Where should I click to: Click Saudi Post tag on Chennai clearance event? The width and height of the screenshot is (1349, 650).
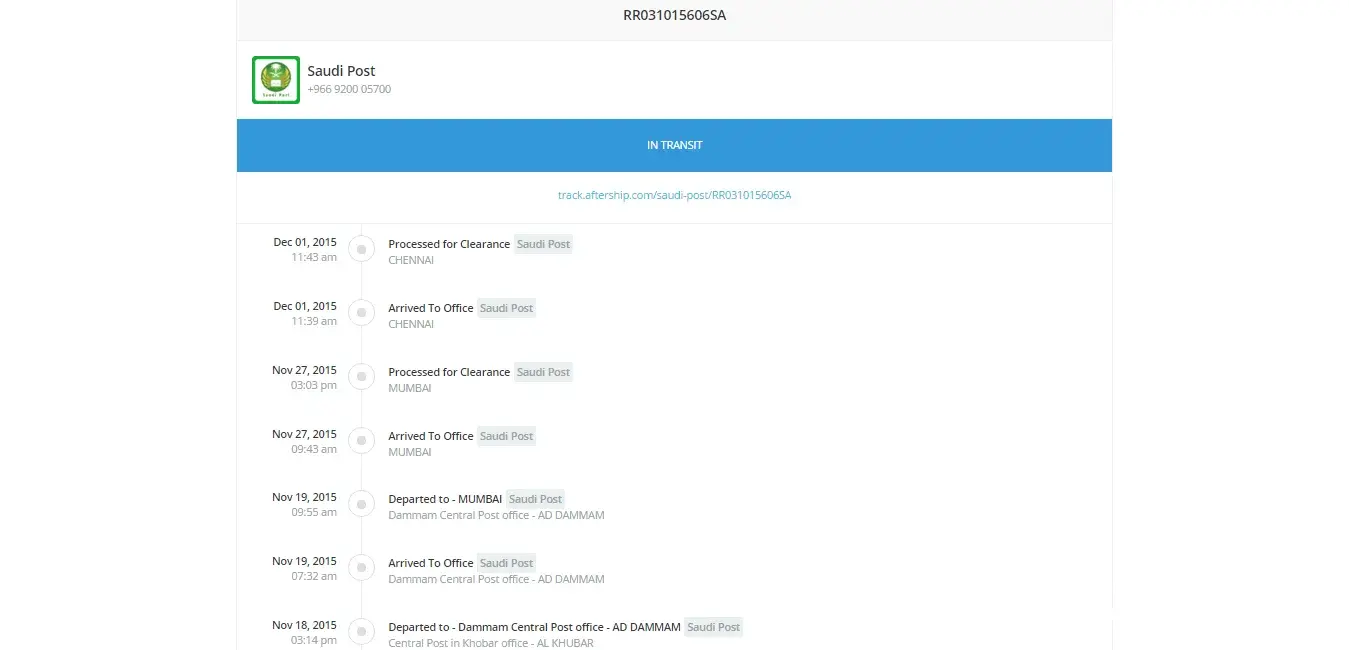pos(543,244)
